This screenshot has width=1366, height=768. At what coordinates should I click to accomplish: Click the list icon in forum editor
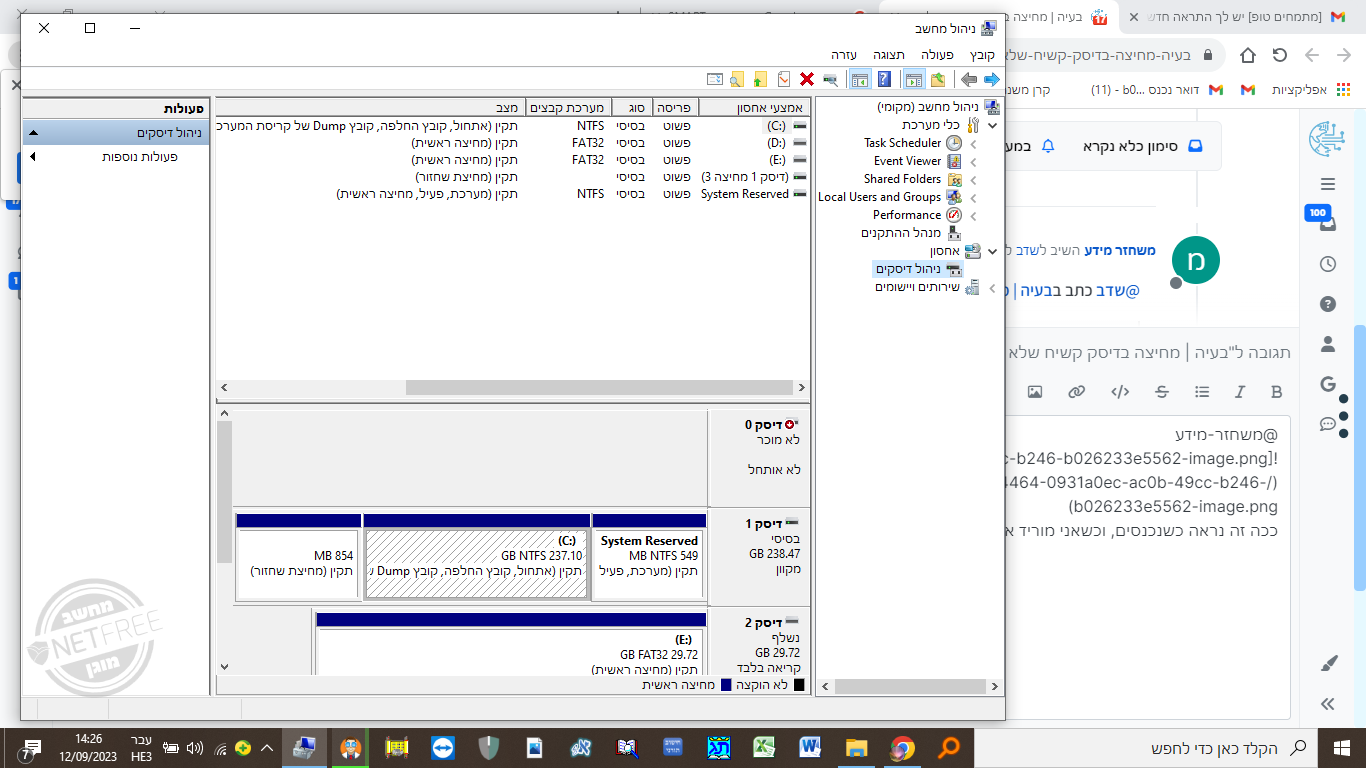coord(1202,392)
